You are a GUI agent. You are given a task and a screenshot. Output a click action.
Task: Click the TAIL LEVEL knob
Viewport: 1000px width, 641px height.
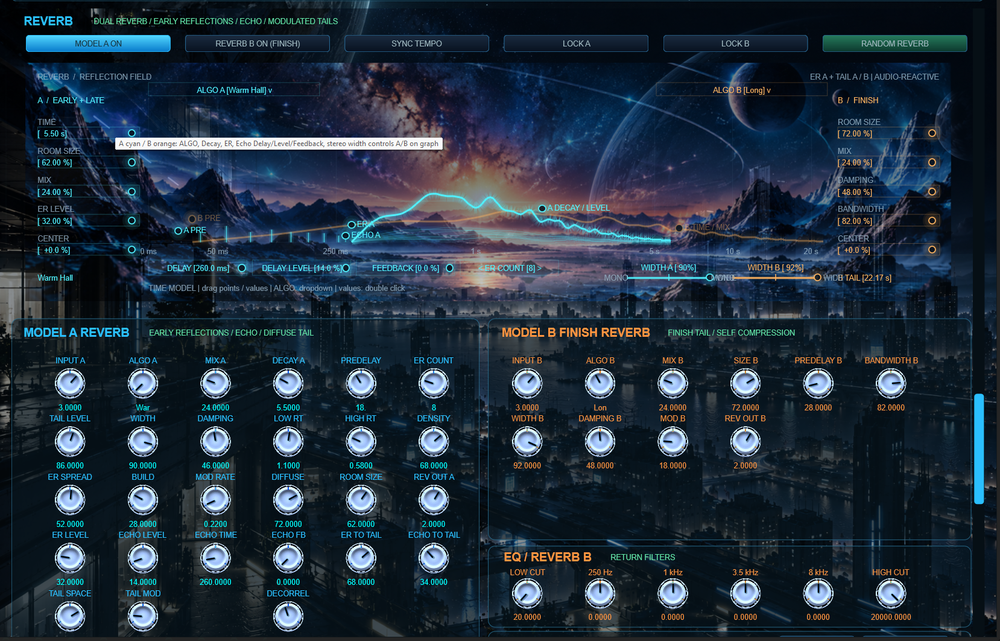click(x=70, y=442)
